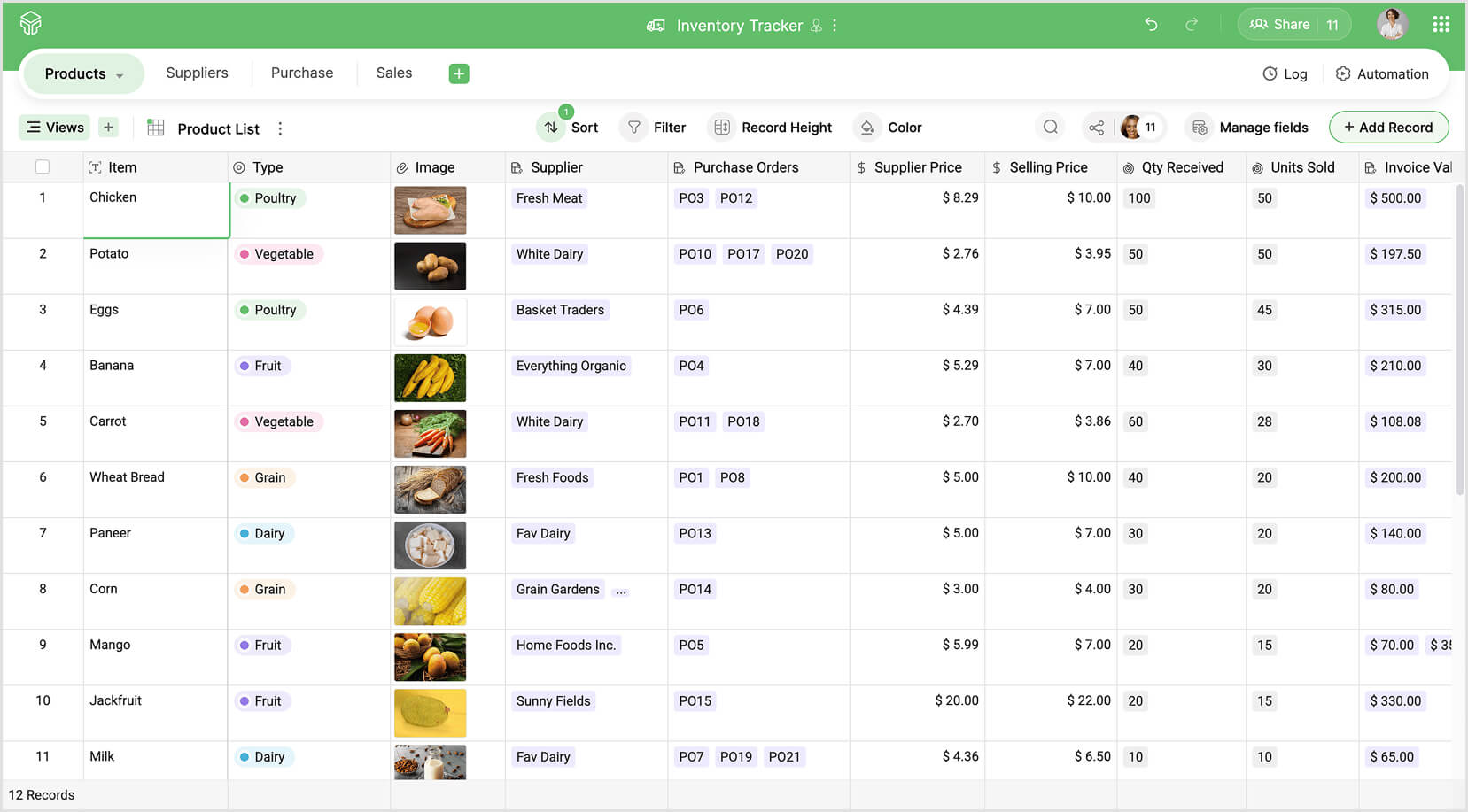
Task: Open the Sort panel icon
Action: click(549, 127)
